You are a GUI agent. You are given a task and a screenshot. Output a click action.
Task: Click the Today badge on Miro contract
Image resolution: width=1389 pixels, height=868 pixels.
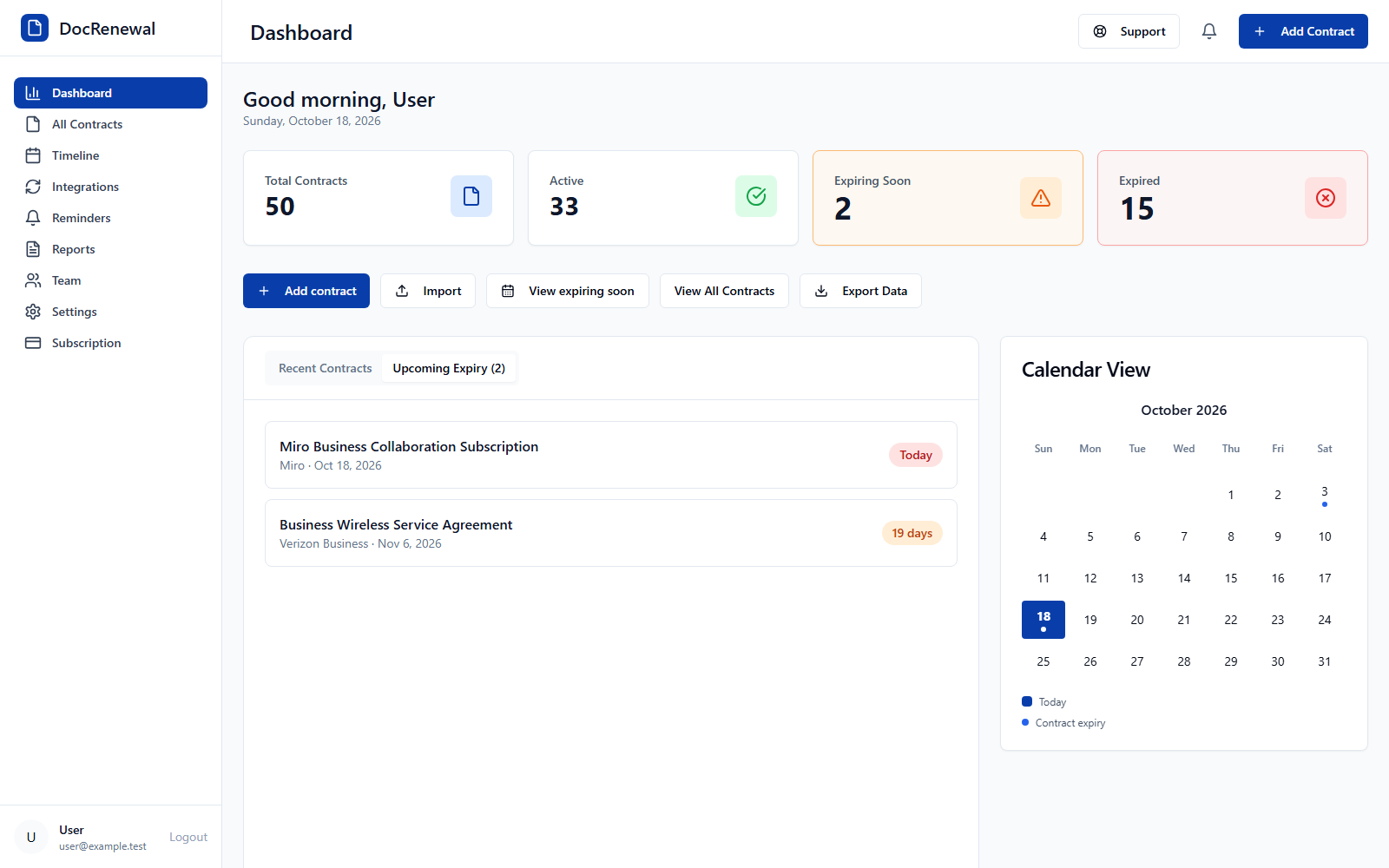(x=916, y=455)
